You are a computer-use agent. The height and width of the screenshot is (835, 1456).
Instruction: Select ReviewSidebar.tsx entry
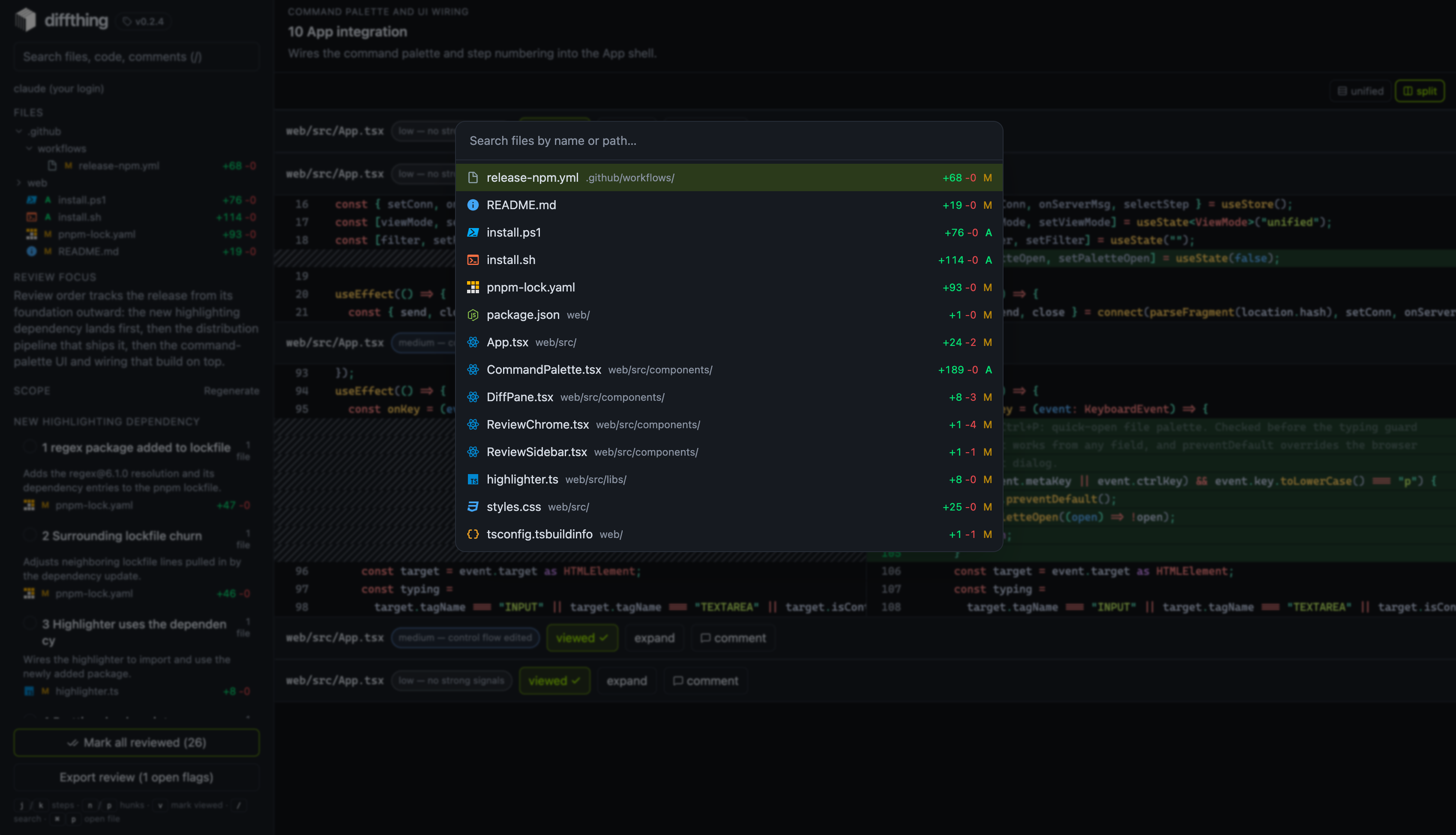click(x=728, y=453)
